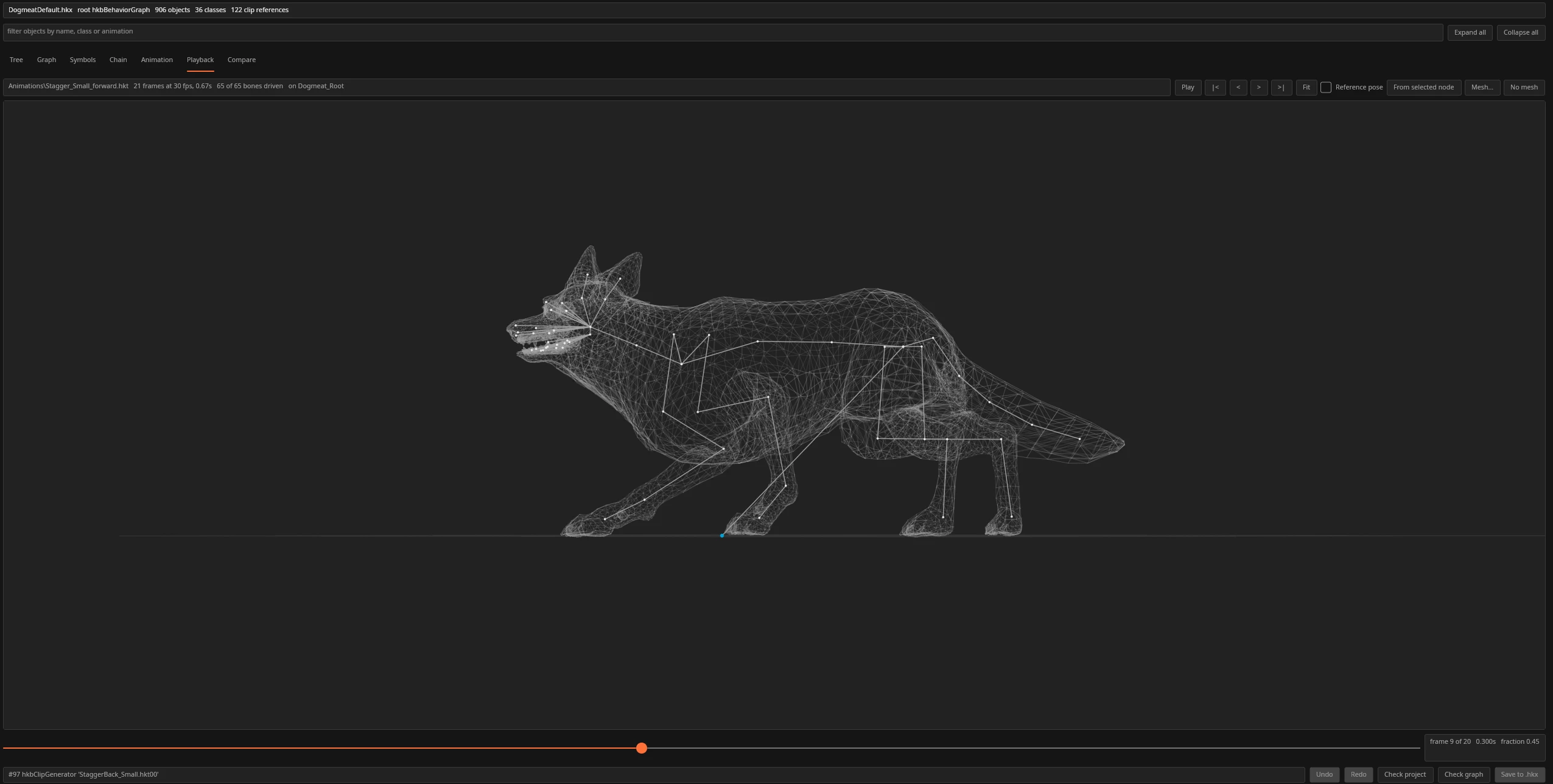
Task: Select the Playback tab
Action: [200, 60]
